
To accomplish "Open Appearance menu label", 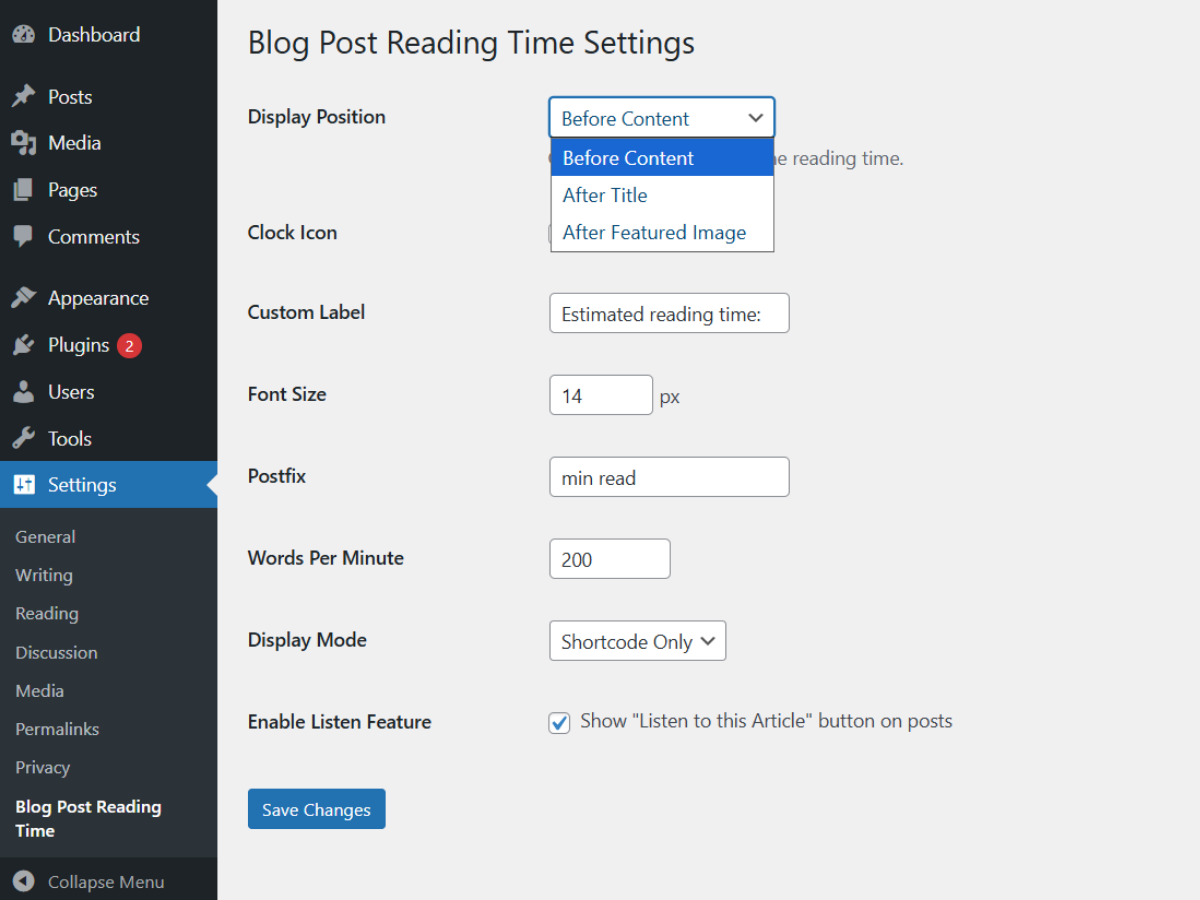I will click(x=98, y=298).
